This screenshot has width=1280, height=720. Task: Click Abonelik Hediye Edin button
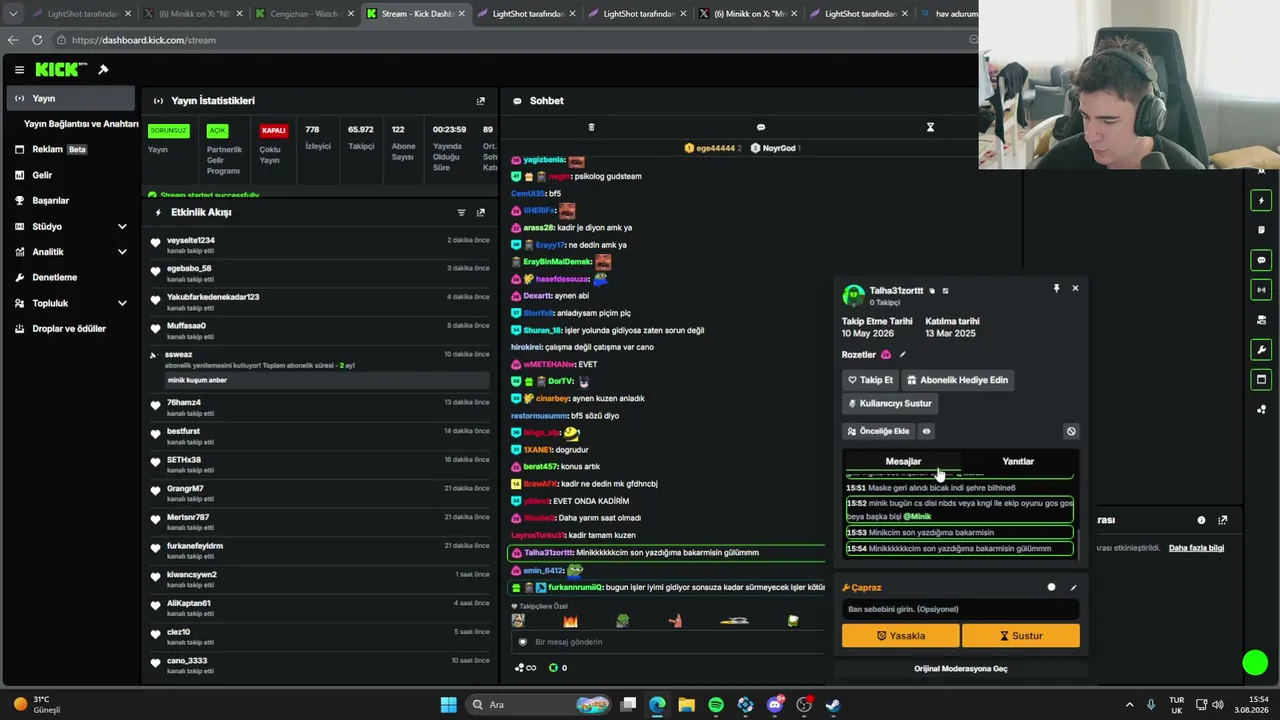coord(957,380)
